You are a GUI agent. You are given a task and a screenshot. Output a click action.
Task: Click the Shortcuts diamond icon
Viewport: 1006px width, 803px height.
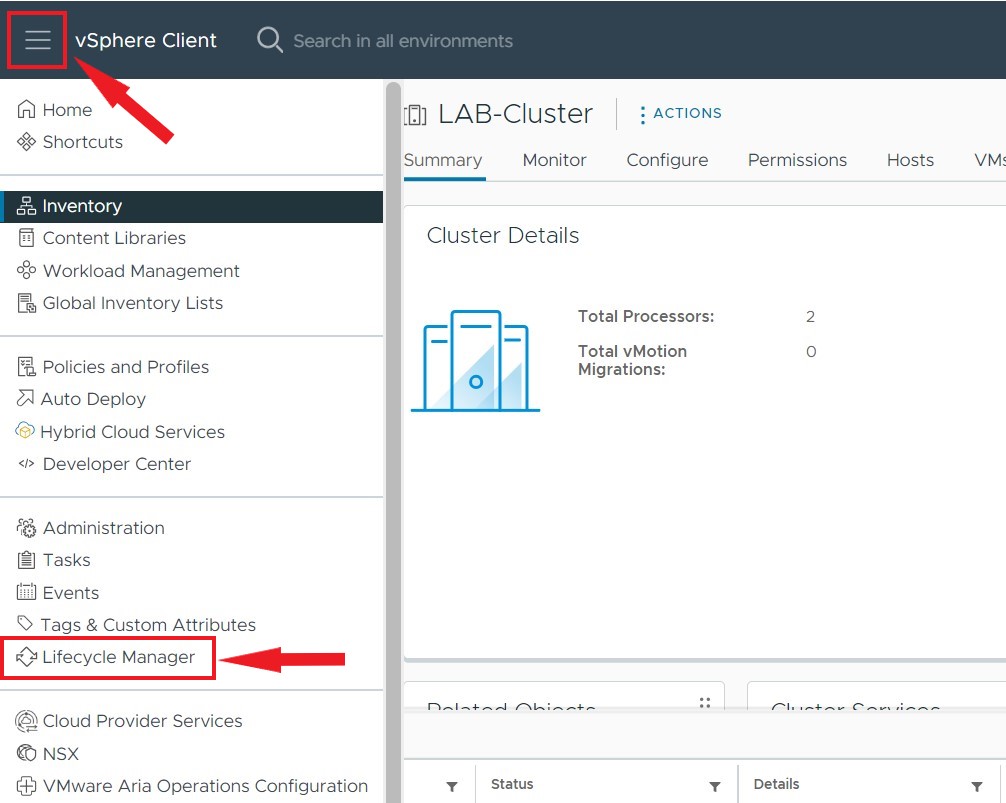click(x=26, y=142)
